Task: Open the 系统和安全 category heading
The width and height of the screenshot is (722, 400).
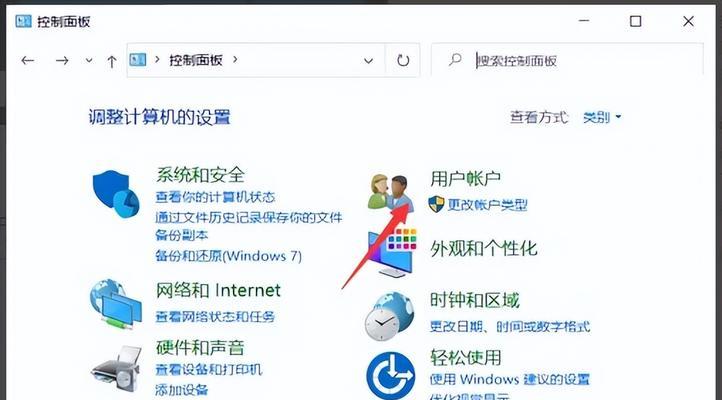Action: coord(200,175)
